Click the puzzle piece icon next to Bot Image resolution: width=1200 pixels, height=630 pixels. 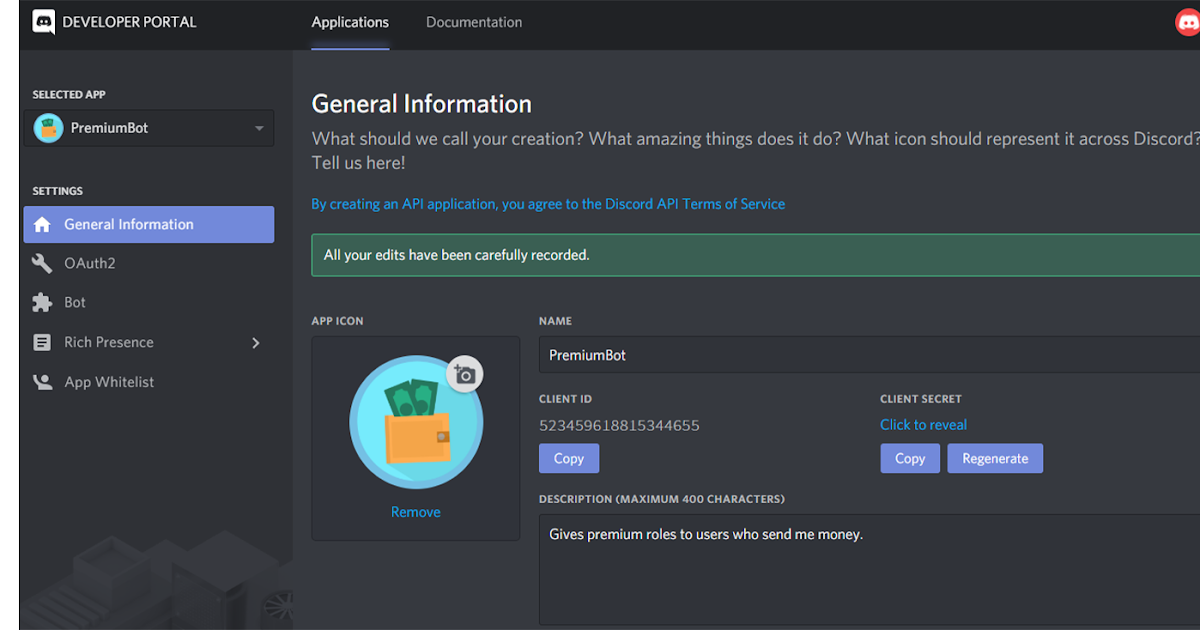point(42,303)
